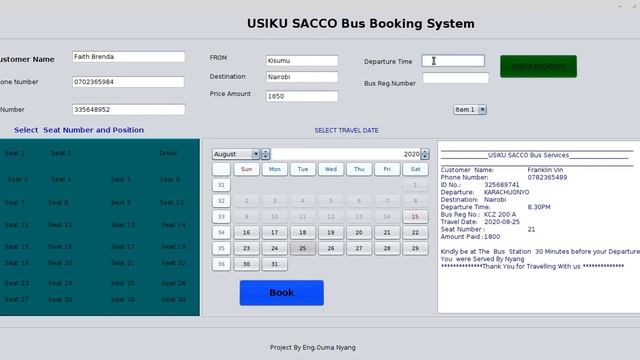The width and height of the screenshot is (640, 360).
Task: Pick August 15 on the calendar
Action: click(x=415, y=217)
